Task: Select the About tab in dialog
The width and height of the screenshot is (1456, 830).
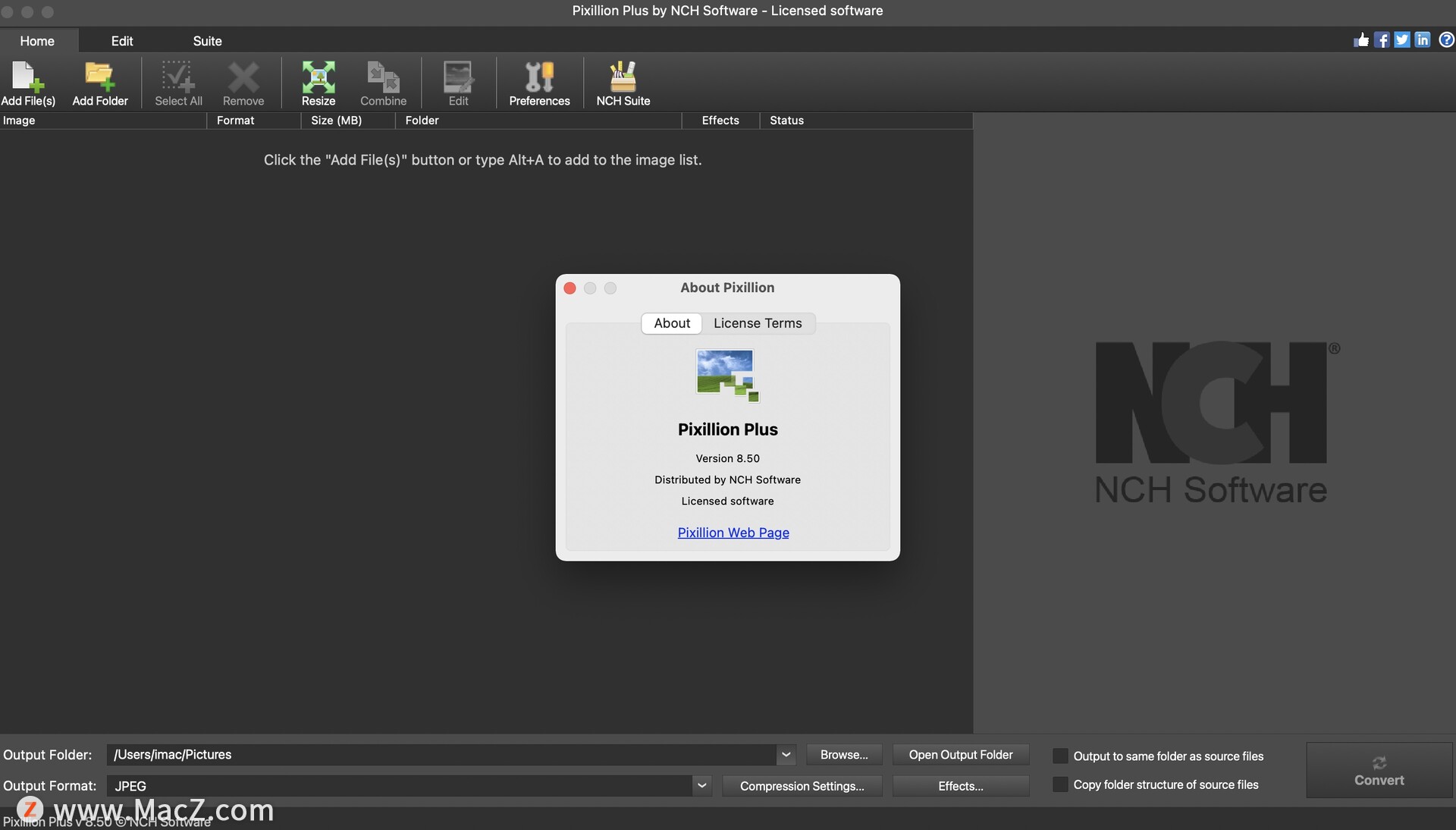Action: [672, 323]
